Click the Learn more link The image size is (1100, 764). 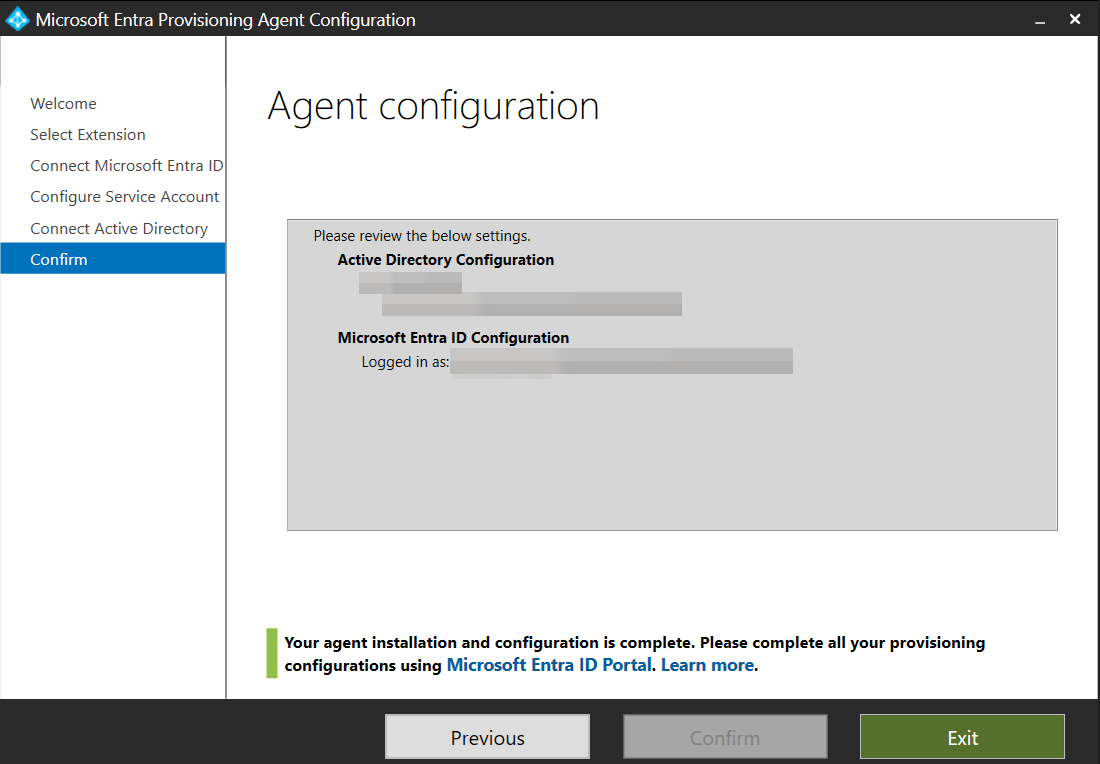(707, 664)
